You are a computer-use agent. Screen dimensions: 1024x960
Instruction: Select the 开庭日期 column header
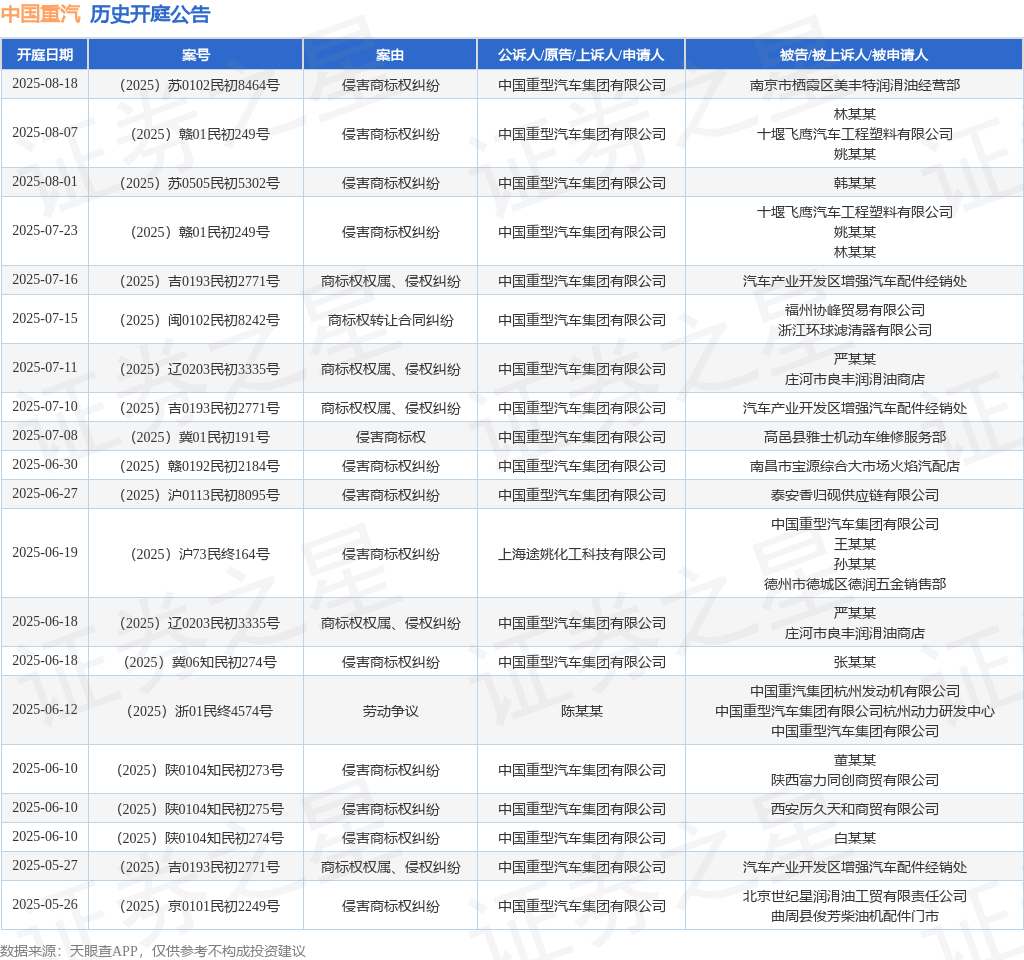44,55
